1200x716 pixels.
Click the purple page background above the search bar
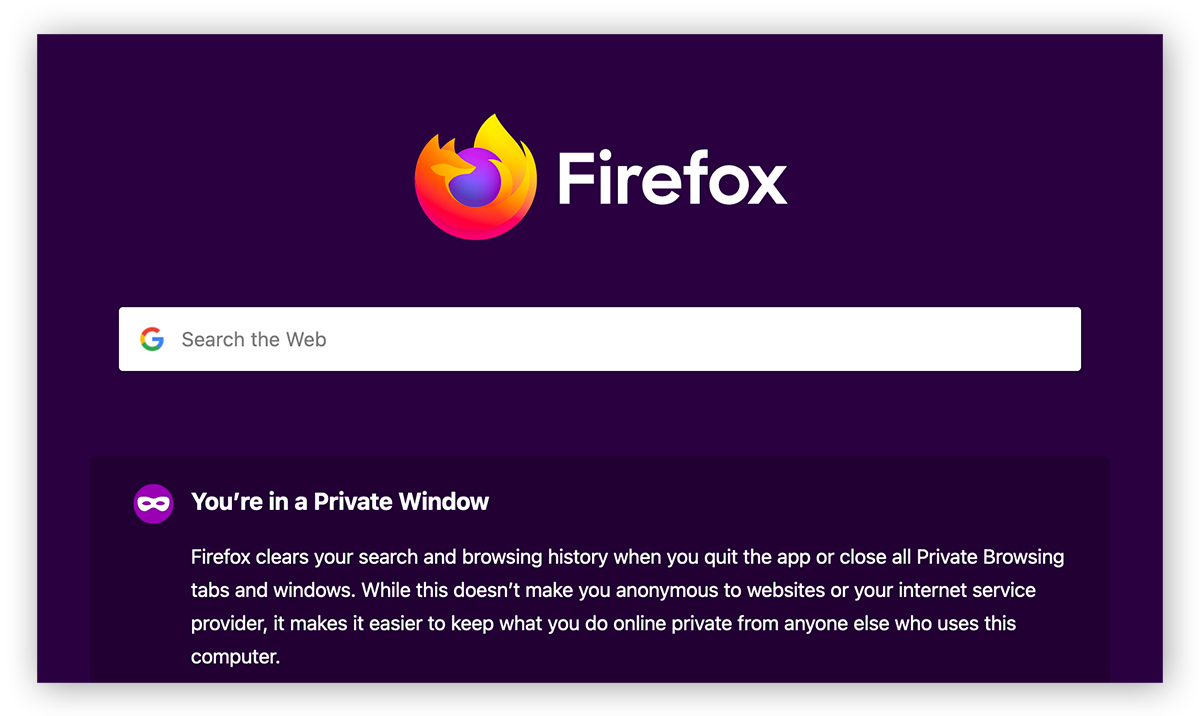[600, 270]
